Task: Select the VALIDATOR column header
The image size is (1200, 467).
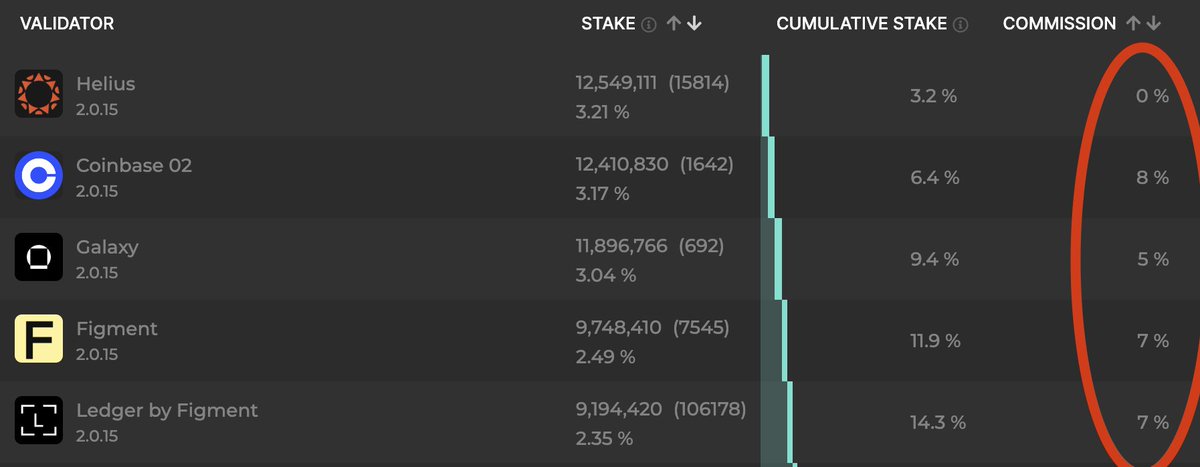Action: (x=67, y=23)
